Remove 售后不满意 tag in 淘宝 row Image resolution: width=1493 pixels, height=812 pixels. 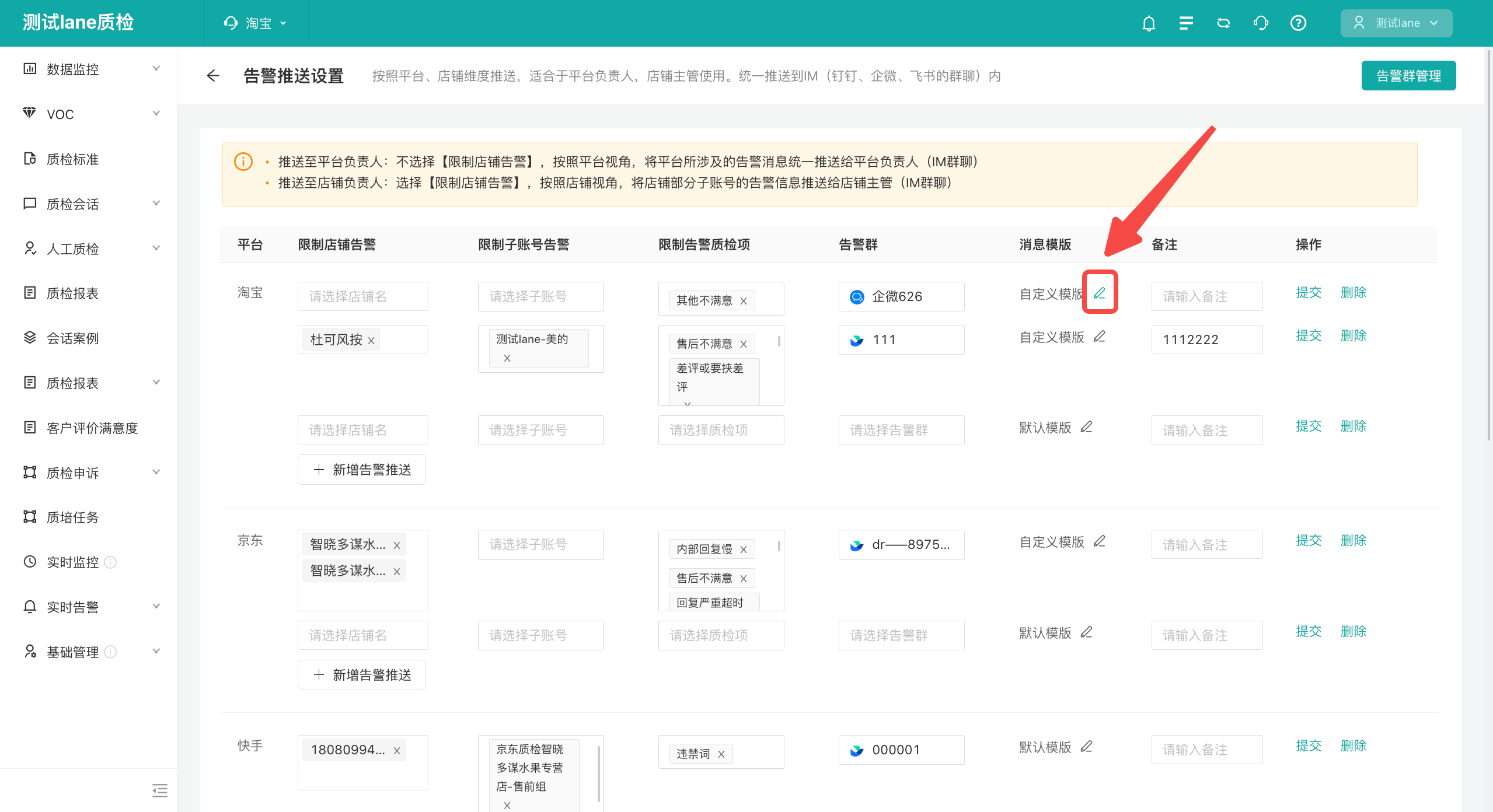[744, 344]
